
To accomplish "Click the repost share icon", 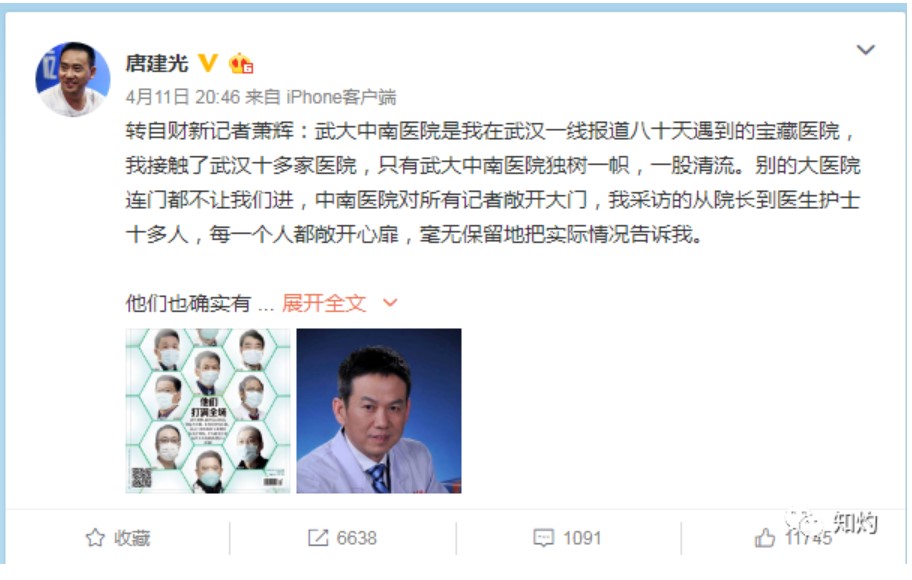I will pos(318,538).
